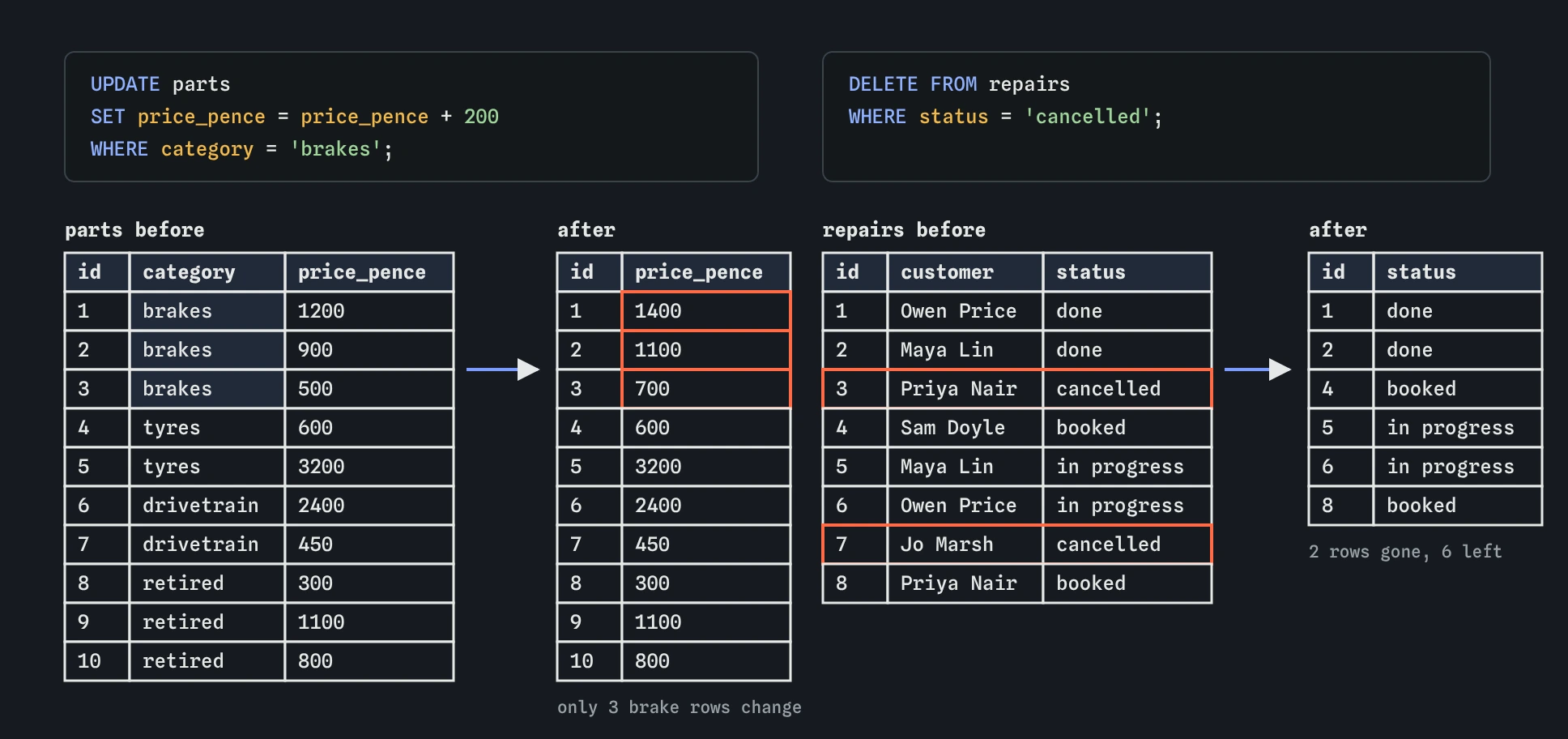The height and width of the screenshot is (739, 1568).
Task: Select retired row with id 10
Action: pyautogui.click(x=259, y=661)
